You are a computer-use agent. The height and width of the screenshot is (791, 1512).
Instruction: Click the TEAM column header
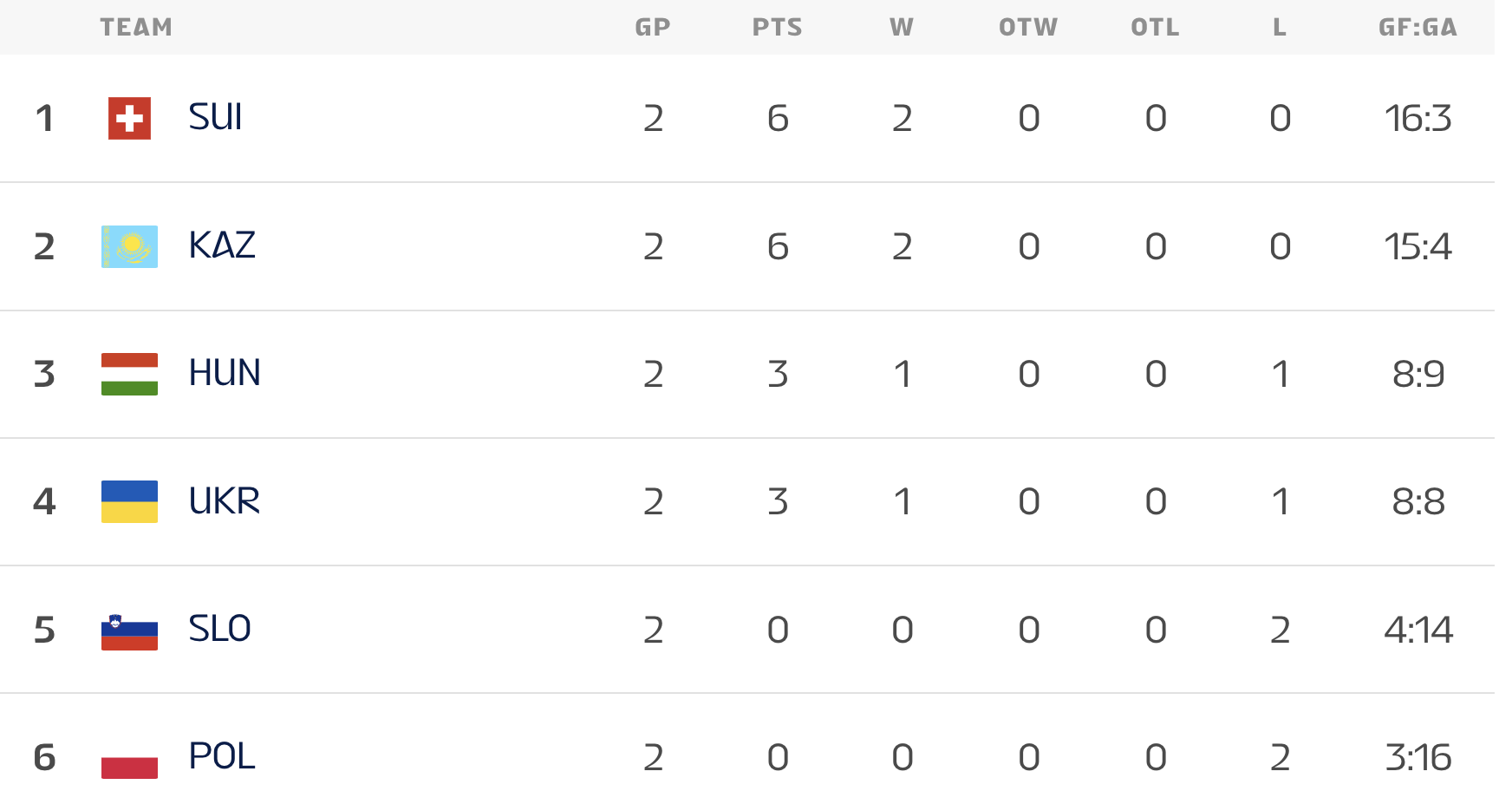click(136, 28)
